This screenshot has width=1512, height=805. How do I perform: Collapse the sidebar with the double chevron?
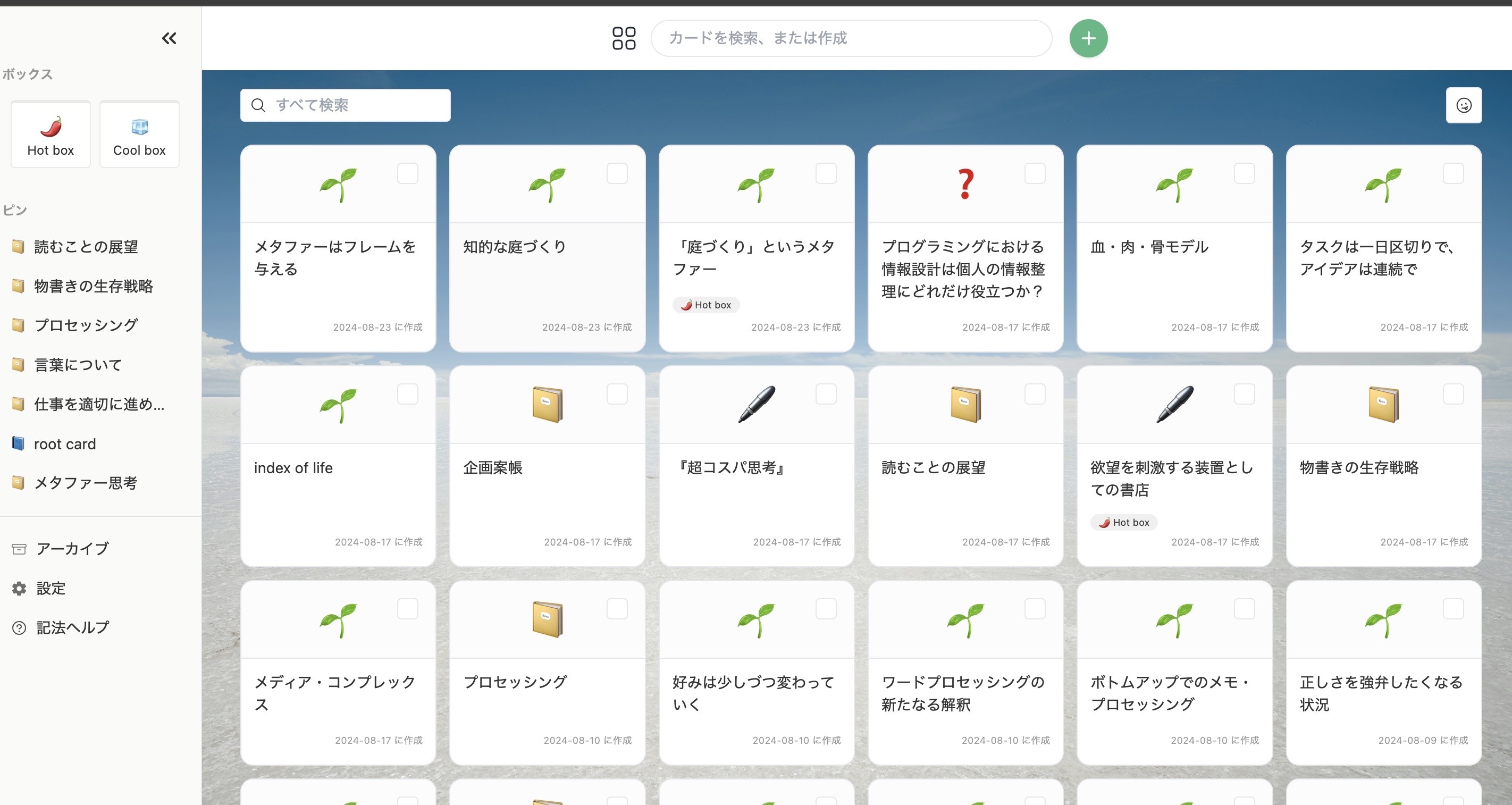(x=169, y=38)
